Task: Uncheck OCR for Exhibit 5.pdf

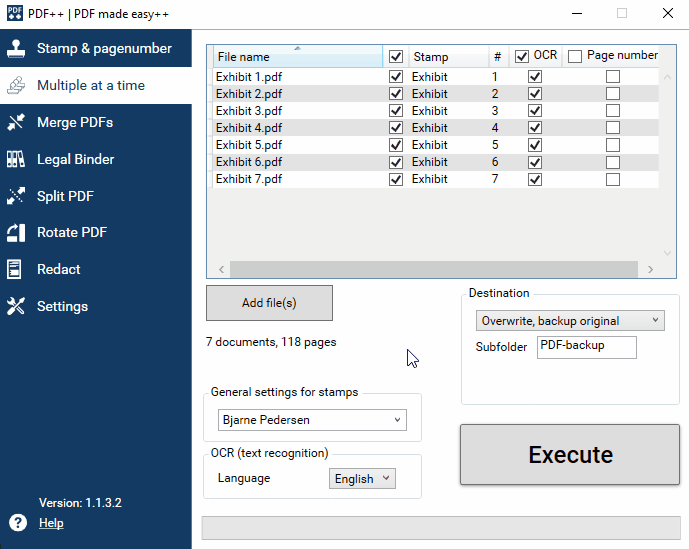Action: click(535, 145)
